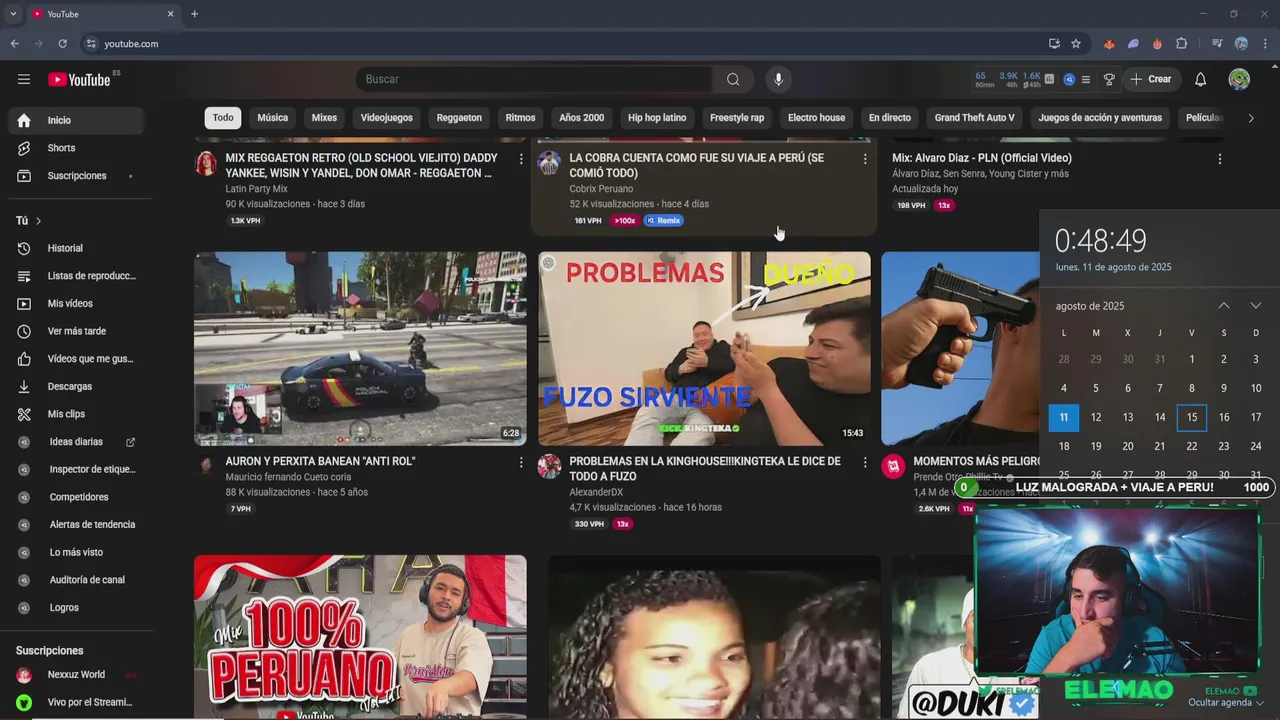Image resolution: width=1280 pixels, height=720 pixels.
Task: Open options for PROBLEMAS EN LA KINGHOUSE video
Action: tap(864, 463)
